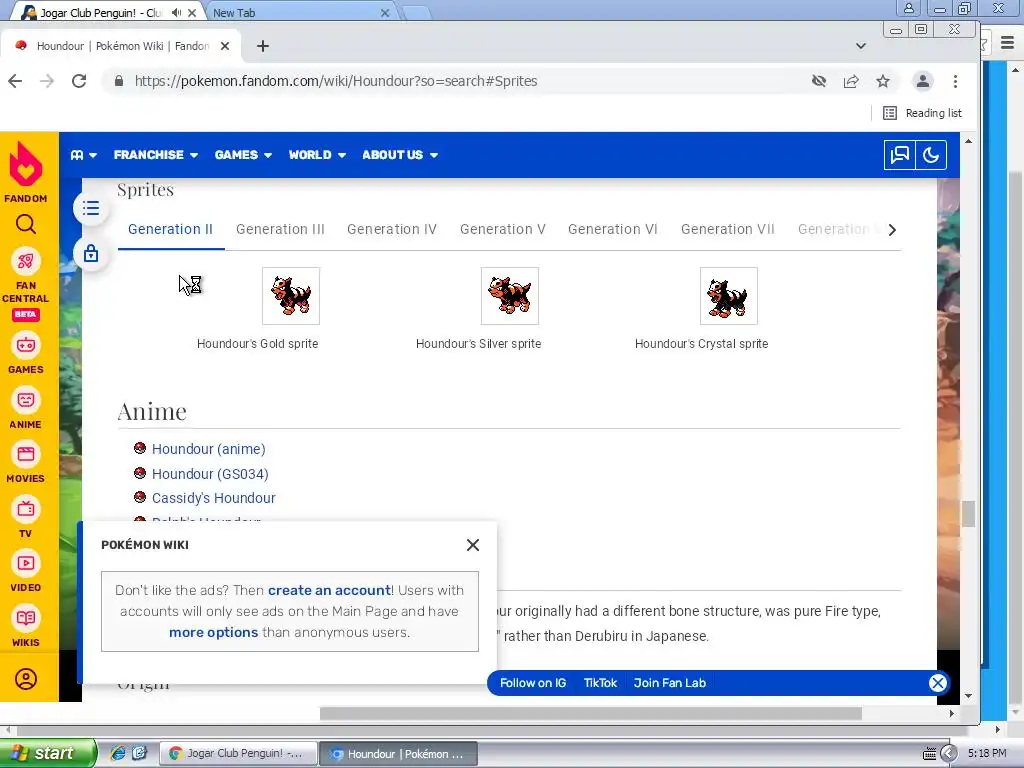The image size is (1024, 768).
Task: Switch to the Generation VI tab
Action: (613, 229)
